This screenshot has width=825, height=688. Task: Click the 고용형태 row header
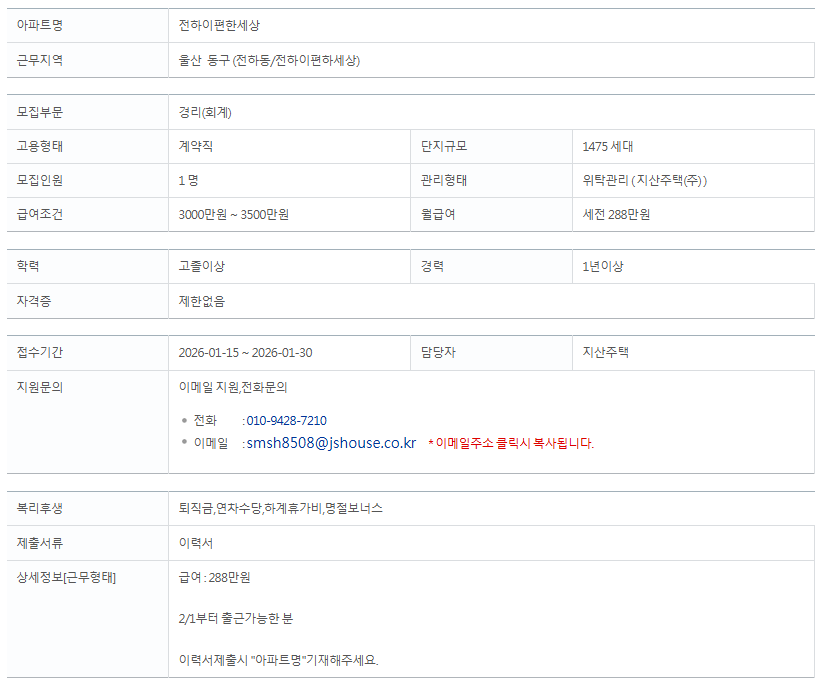tap(39, 146)
